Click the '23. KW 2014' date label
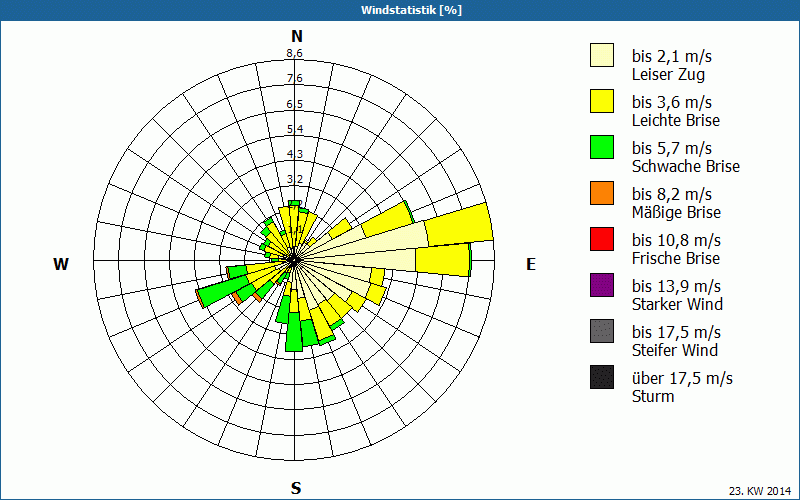This screenshot has width=800, height=500. 760,491
